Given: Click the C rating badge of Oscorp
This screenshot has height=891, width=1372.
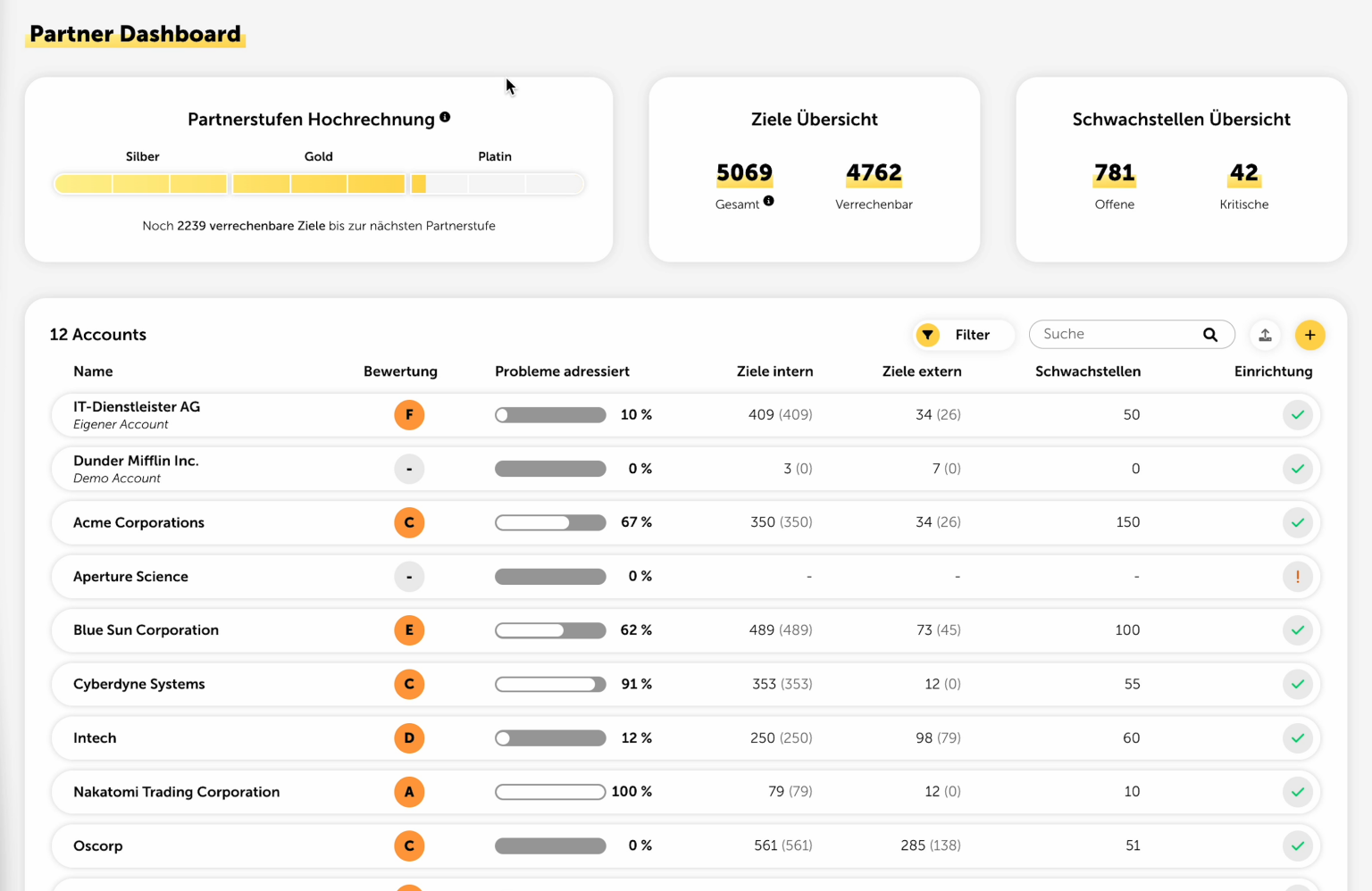Looking at the screenshot, I should coord(409,845).
